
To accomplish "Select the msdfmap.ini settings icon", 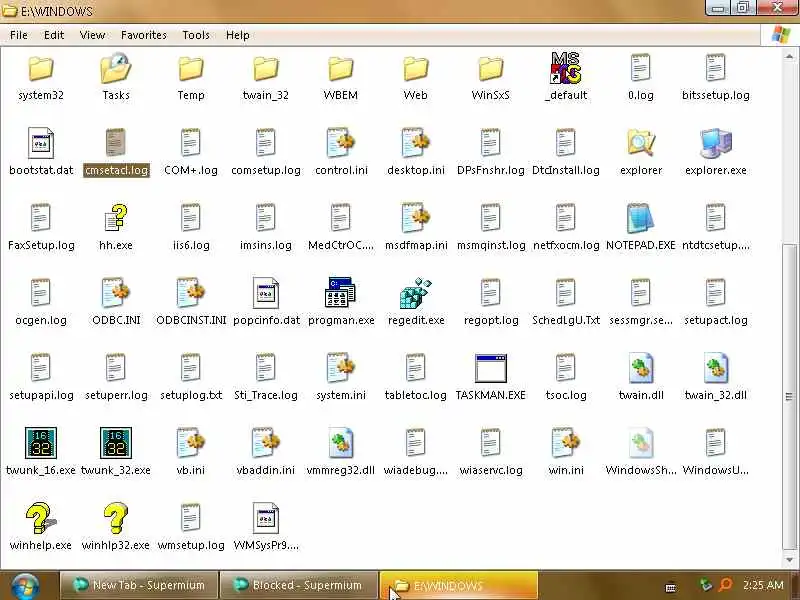I will (416, 218).
